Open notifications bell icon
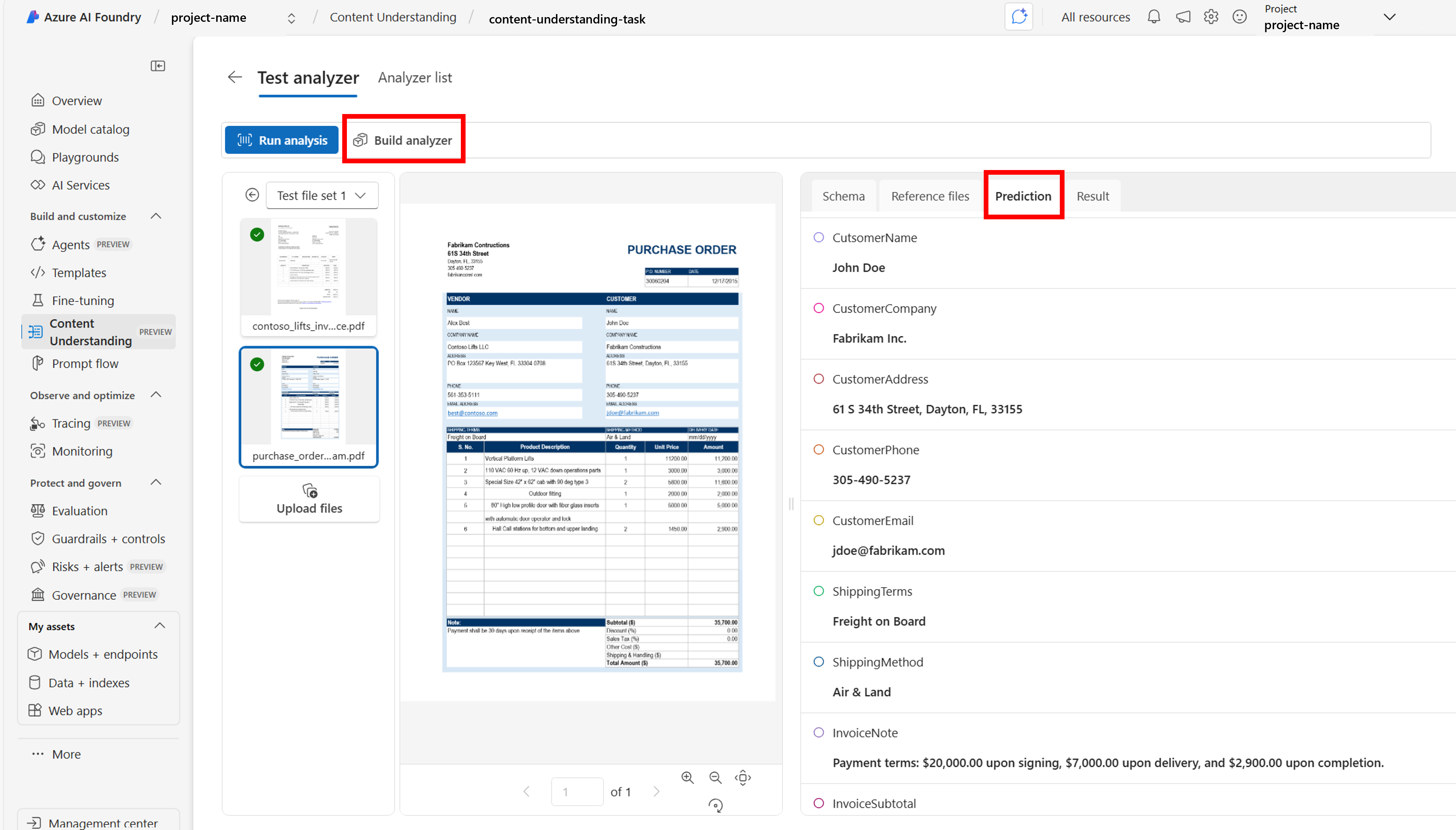The width and height of the screenshot is (1456, 830). click(1154, 17)
